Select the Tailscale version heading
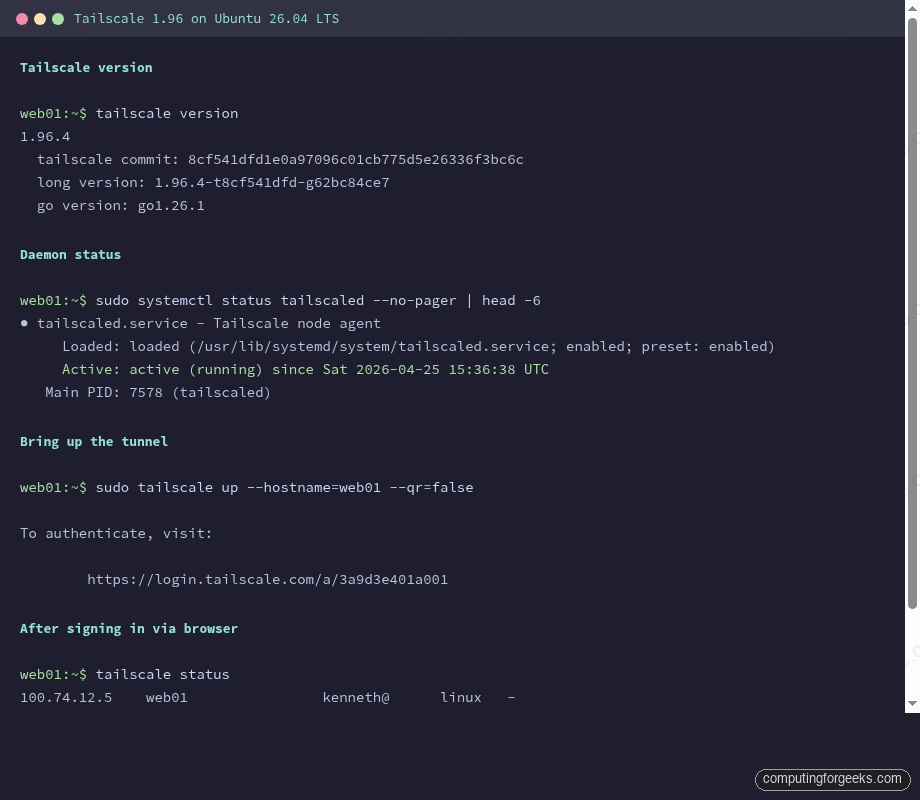The height and width of the screenshot is (800, 920). 86,67
